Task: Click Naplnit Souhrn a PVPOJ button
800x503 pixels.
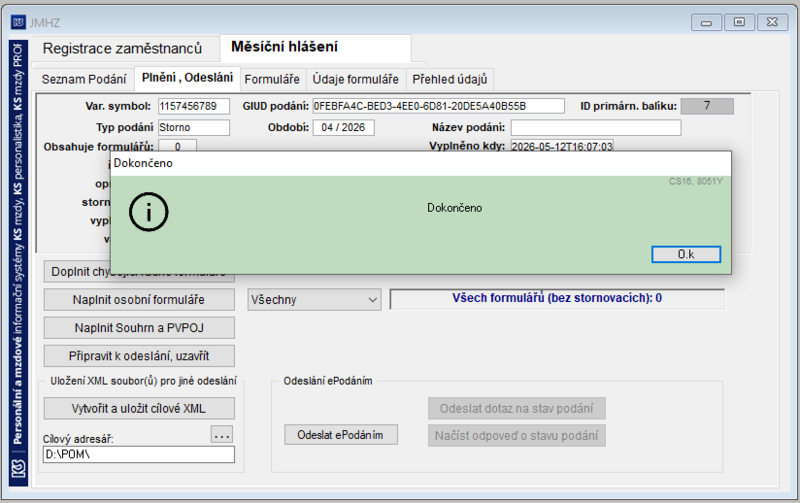Action: tap(139, 328)
